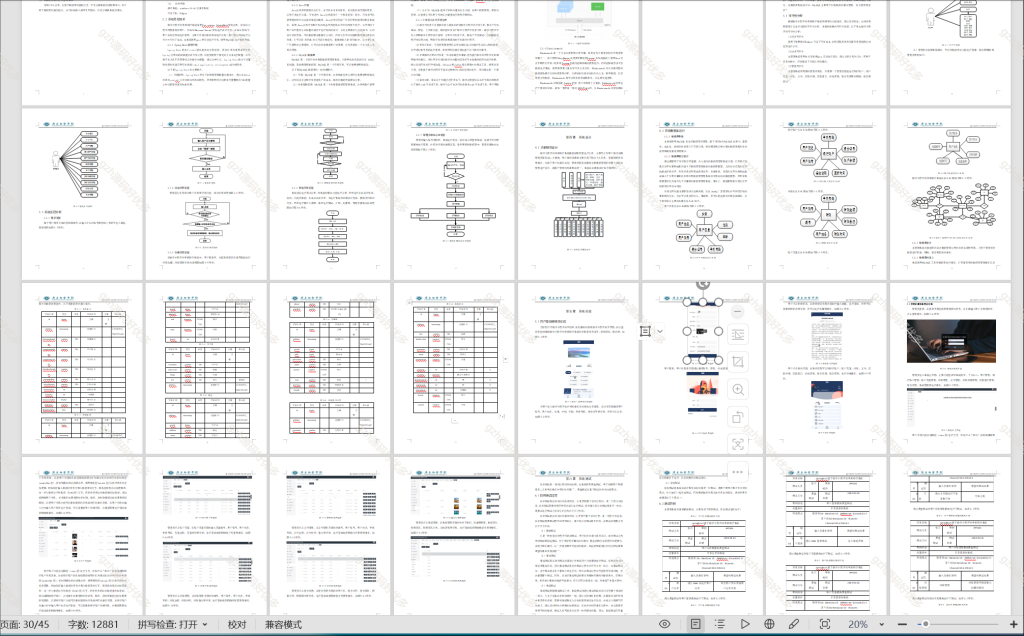Click the image extraction scan icon

738,445
